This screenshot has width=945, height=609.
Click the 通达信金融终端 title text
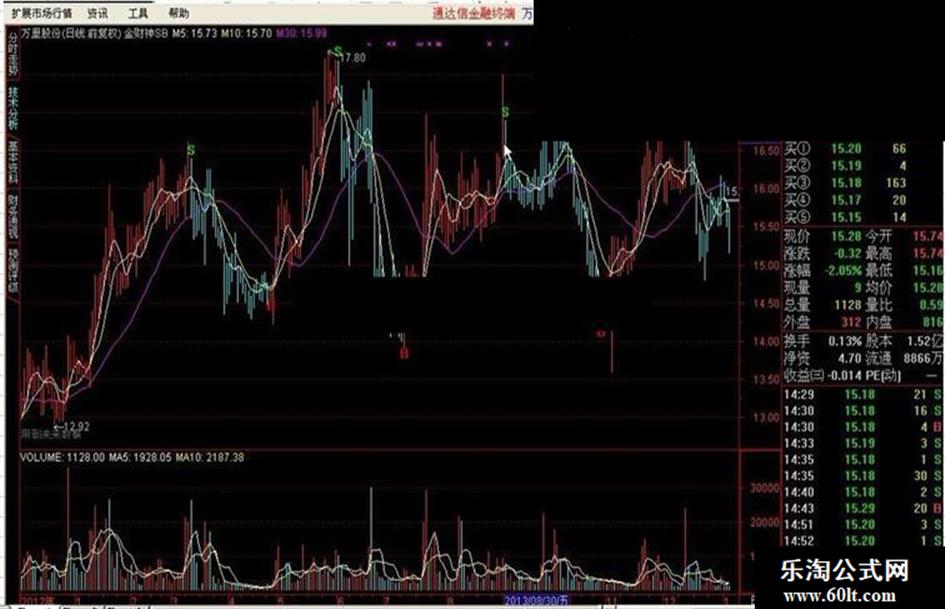(x=474, y=13)
